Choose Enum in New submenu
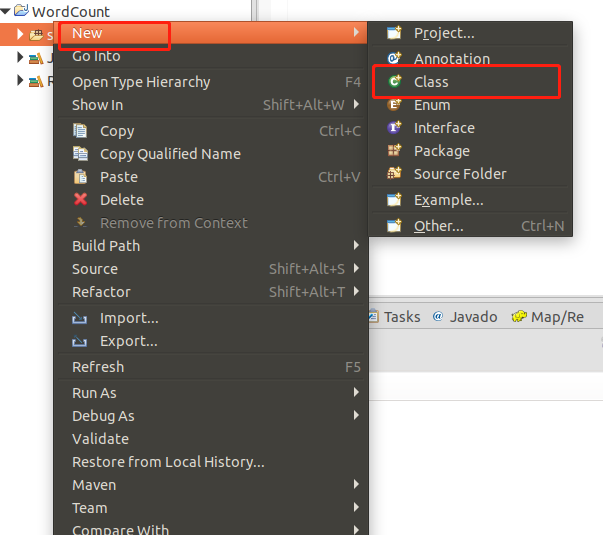This screenshot has width=603, height=535. pyautogui.click(x=470, y=105)
